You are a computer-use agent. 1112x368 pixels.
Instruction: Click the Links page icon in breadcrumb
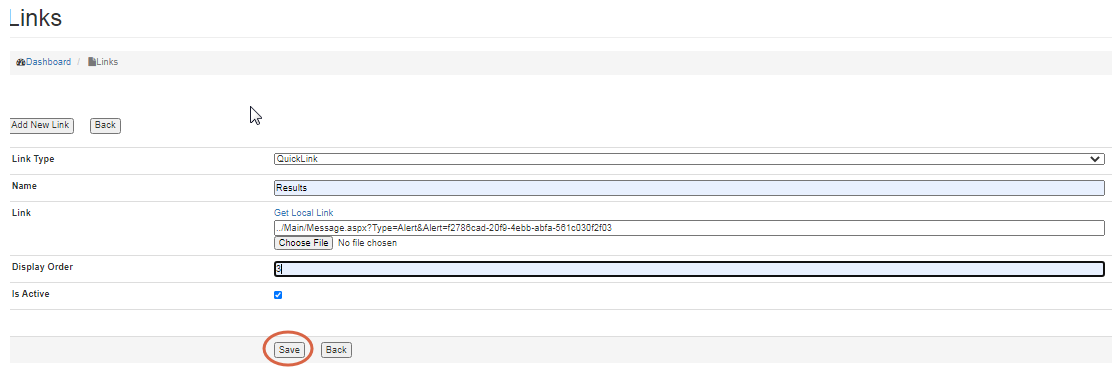pos(91,62)
